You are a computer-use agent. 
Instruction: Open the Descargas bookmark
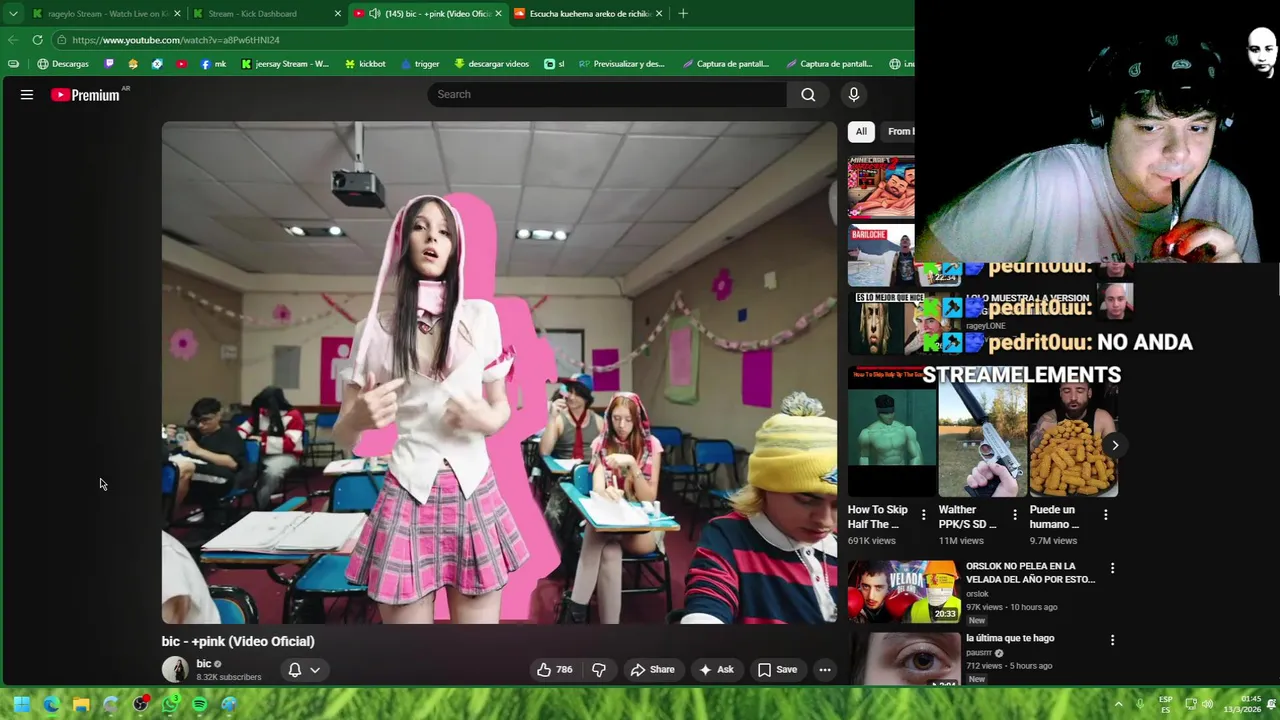coord(63,64)
